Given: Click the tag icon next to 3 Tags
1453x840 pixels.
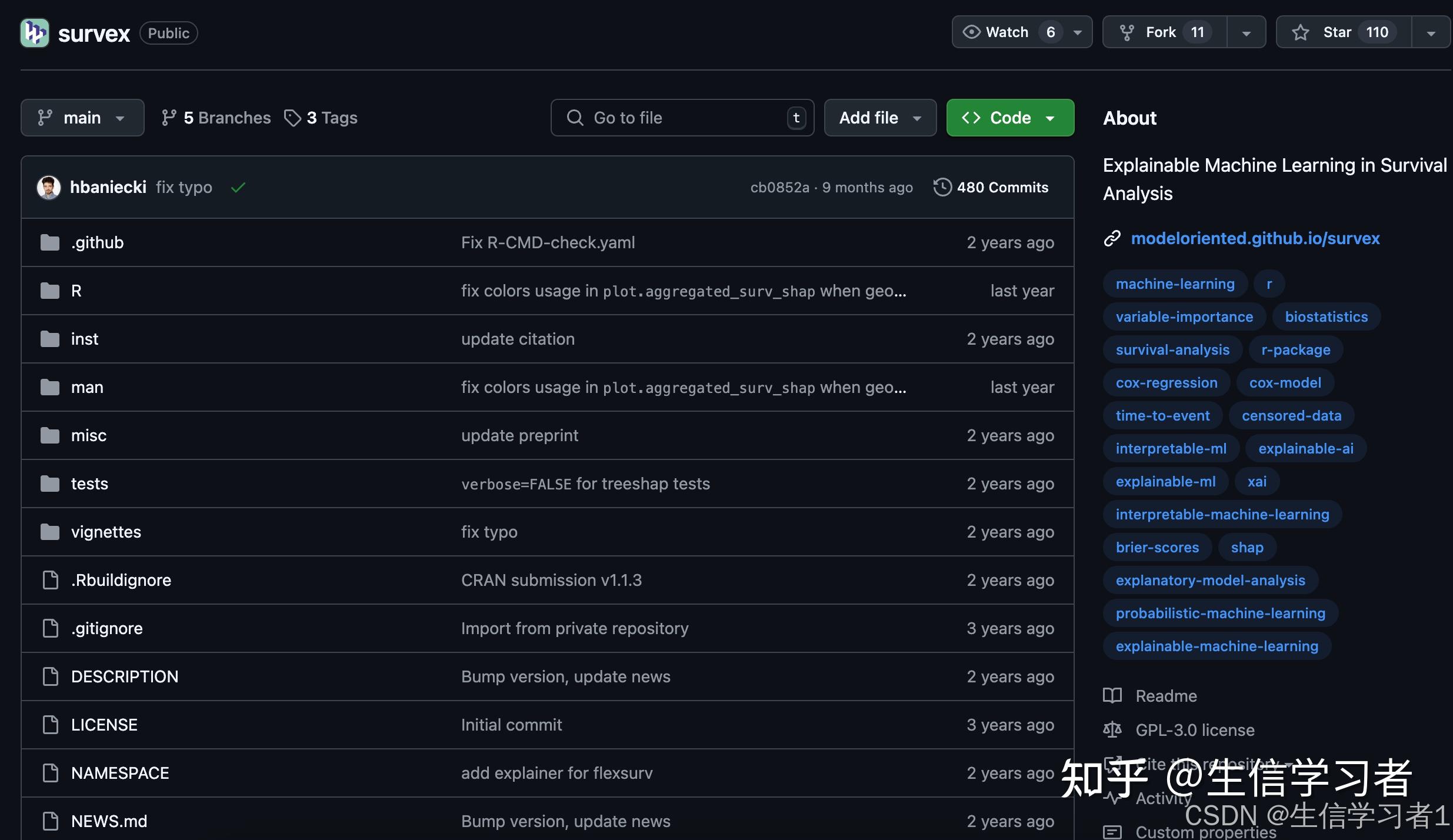Looking at the screenshot, I should click(x=292, y=118).
